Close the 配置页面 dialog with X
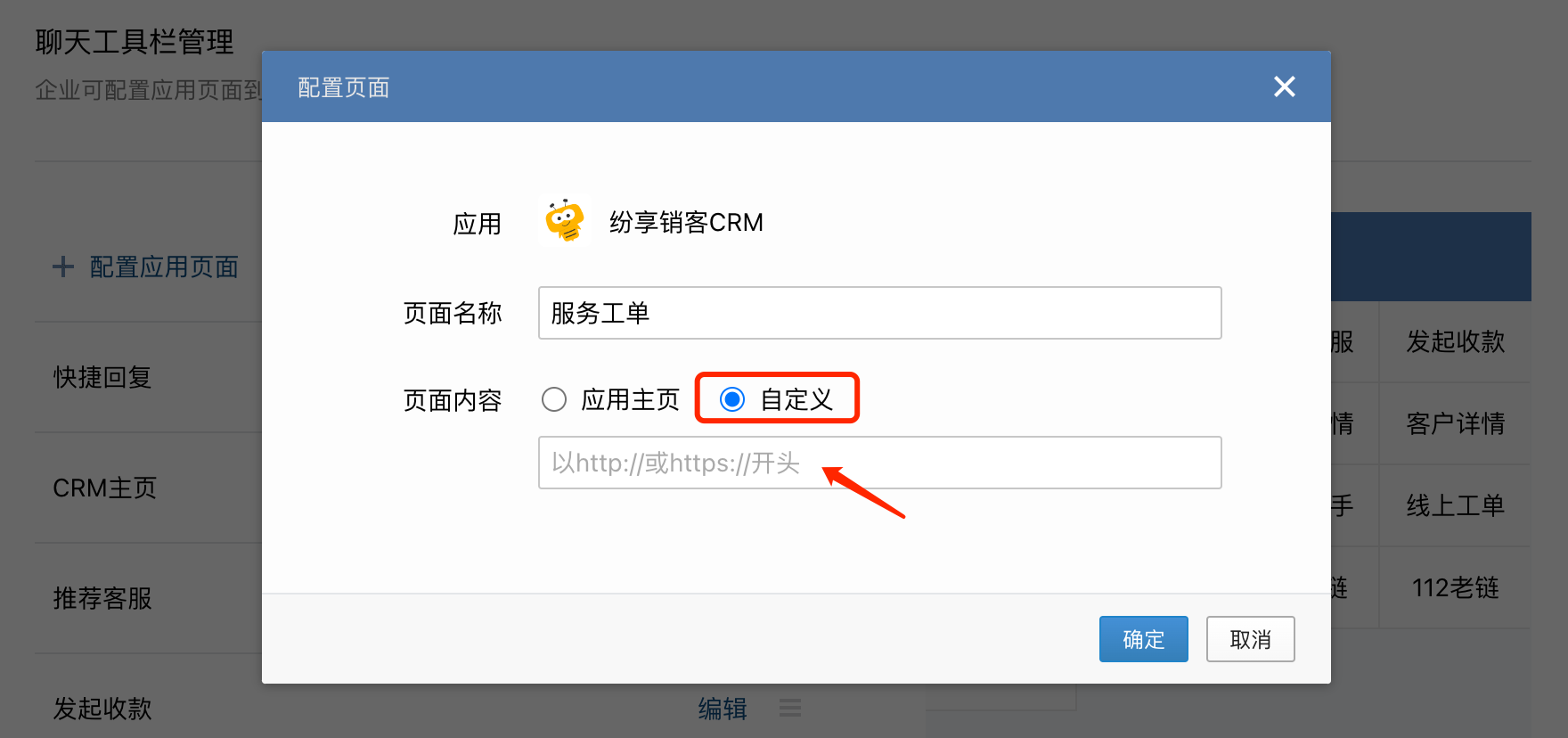Viewport: 1568px width, 738px height. [x=1284, y=86]
